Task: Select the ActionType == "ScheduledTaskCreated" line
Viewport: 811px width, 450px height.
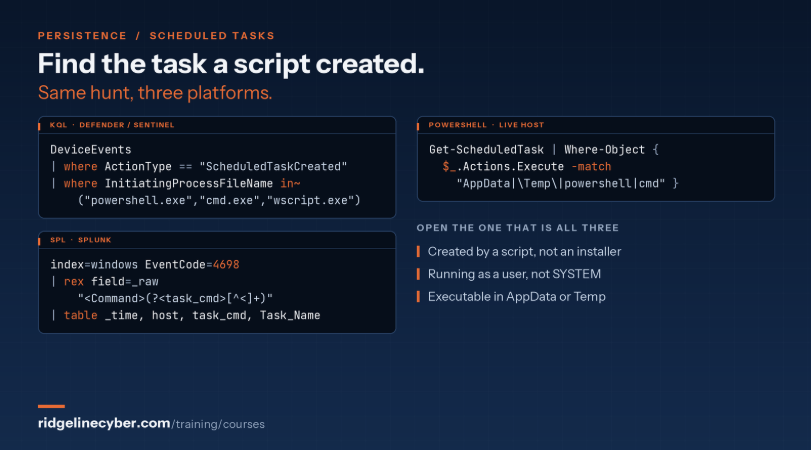Action: tap(199, 167)
